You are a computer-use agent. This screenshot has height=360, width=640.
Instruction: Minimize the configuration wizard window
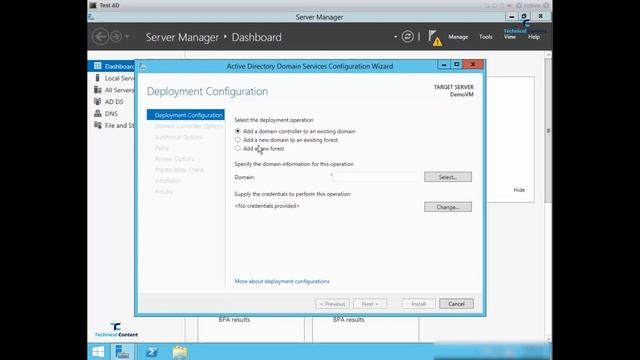coord(444,64)
